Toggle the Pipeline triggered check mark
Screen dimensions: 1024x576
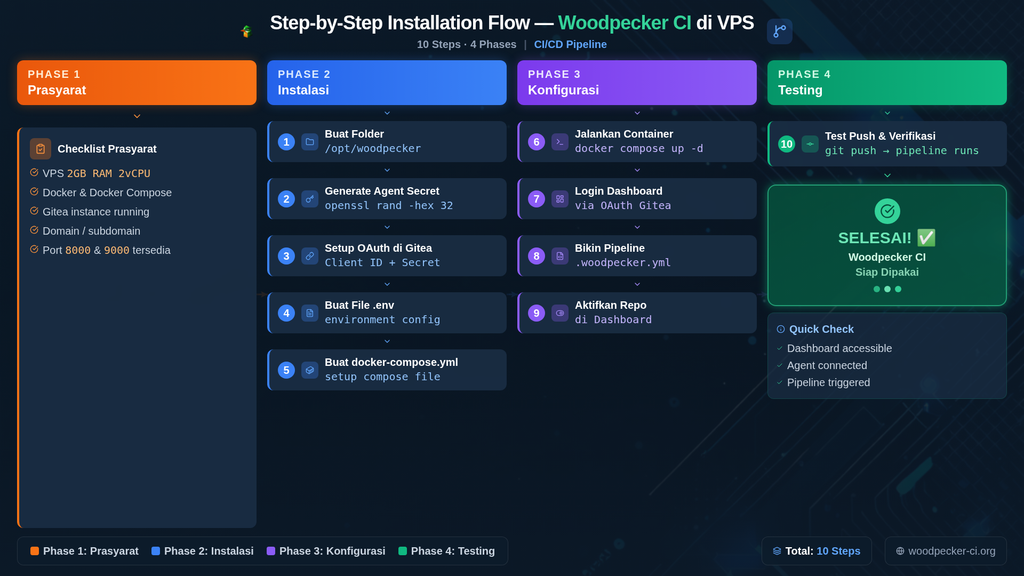pyautogui.click(x=780, y=382)
